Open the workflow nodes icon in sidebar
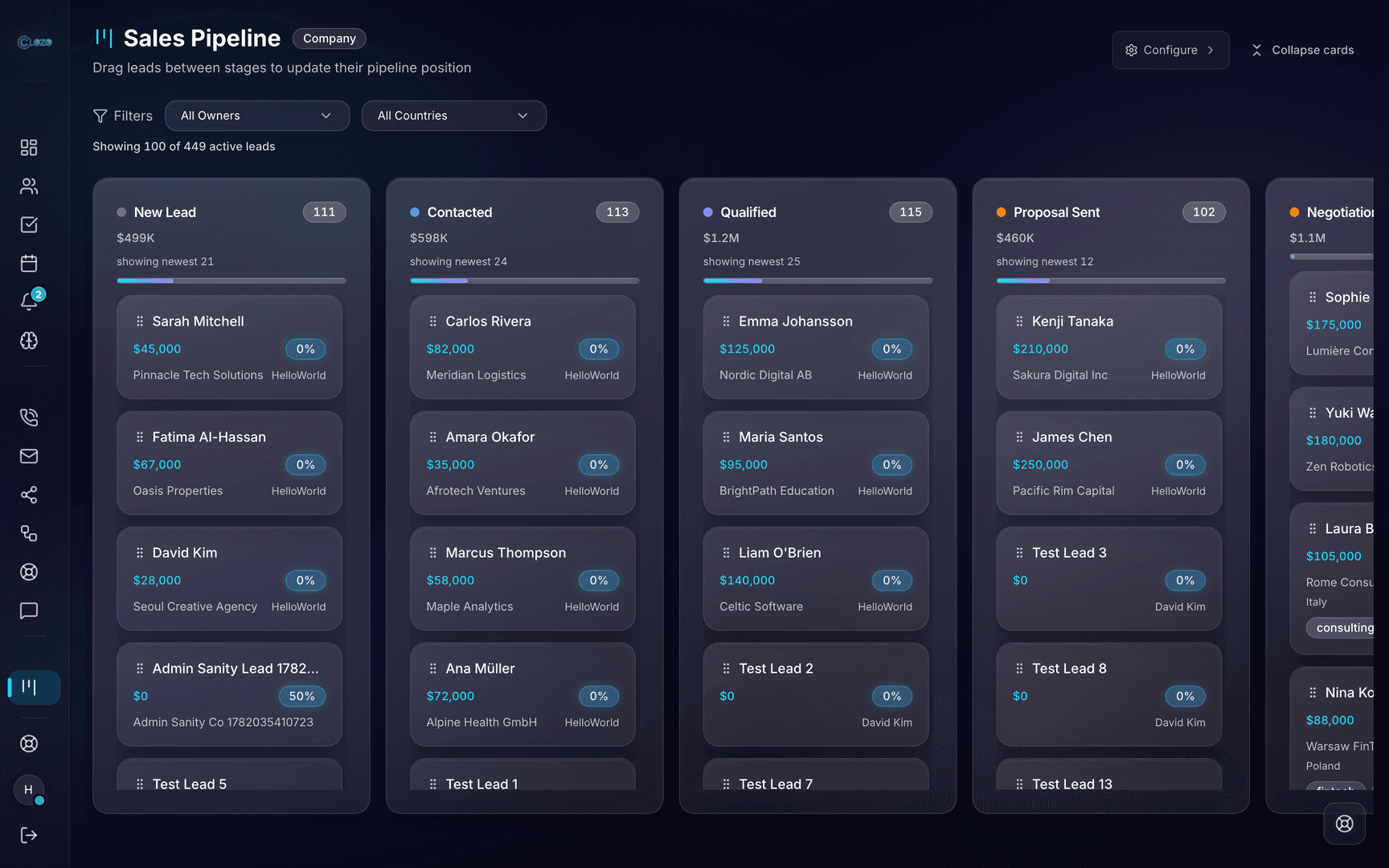This screenshot has height=868, width=1389. [x=29, y=533]
